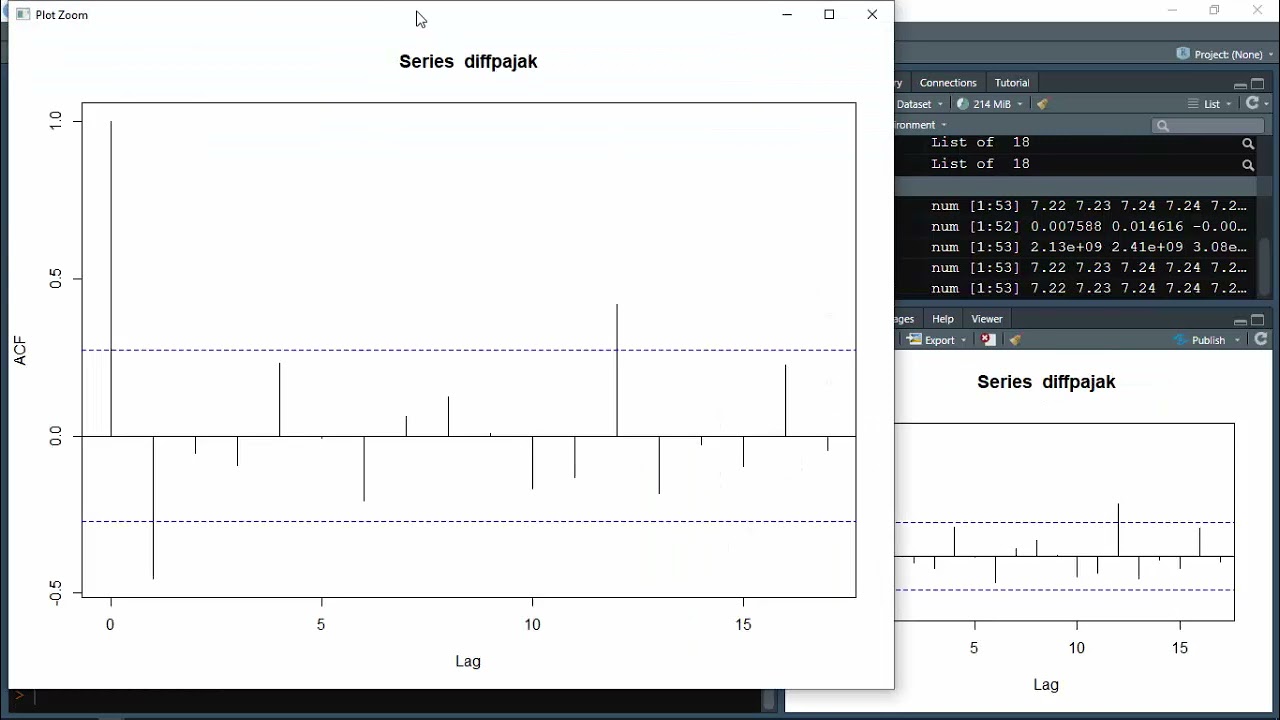Switch to the Viewer tab
Screen dimensions: 1280x720
pos(987,319)
